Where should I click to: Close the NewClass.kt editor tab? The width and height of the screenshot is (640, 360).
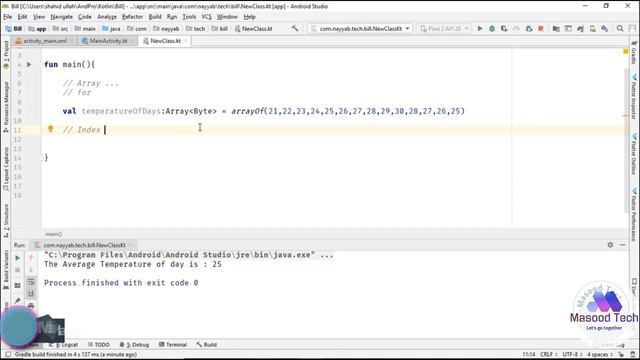tap(186, 41)
